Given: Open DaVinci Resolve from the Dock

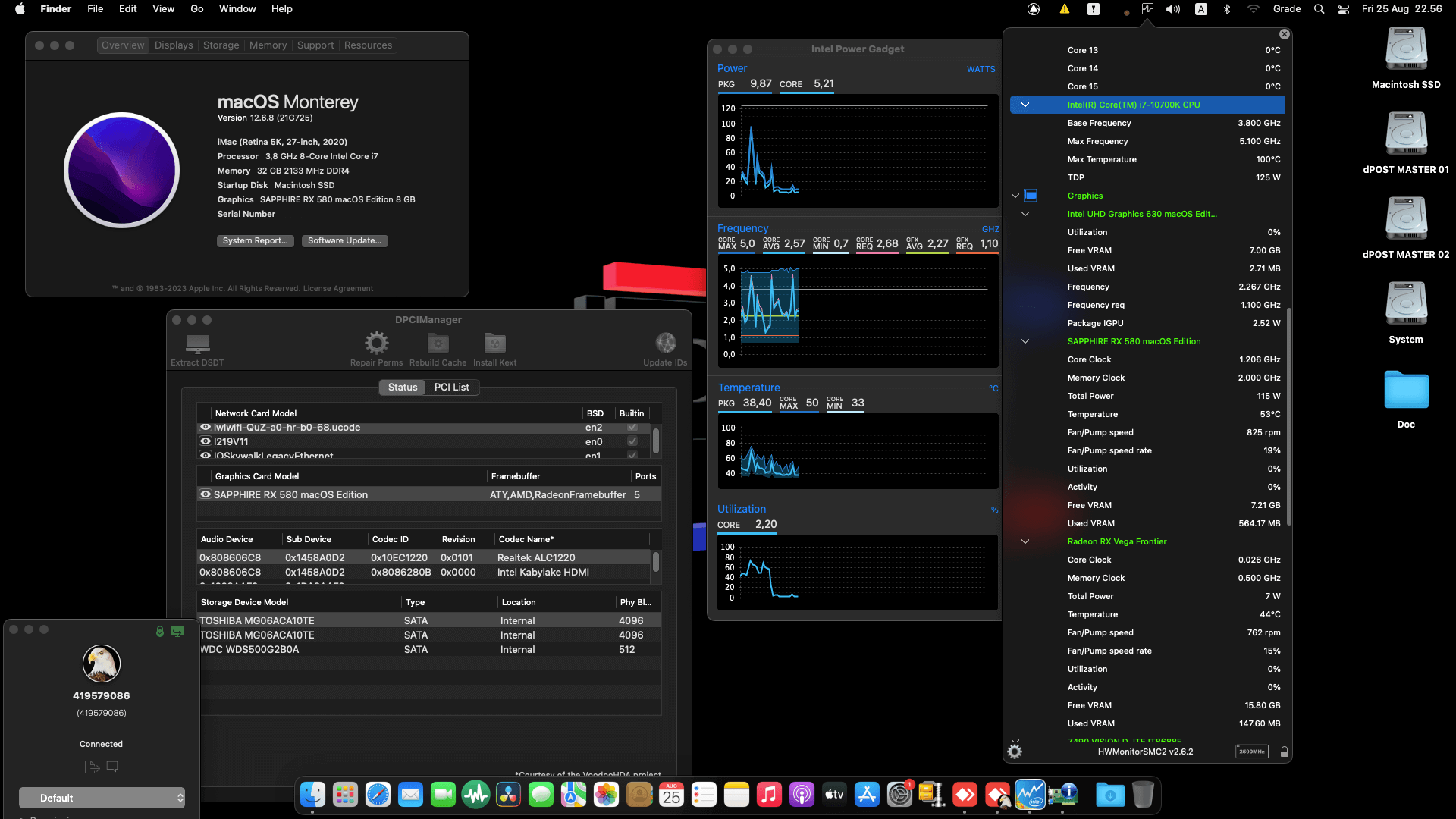Looking at the screenshot, I should 508,795.
